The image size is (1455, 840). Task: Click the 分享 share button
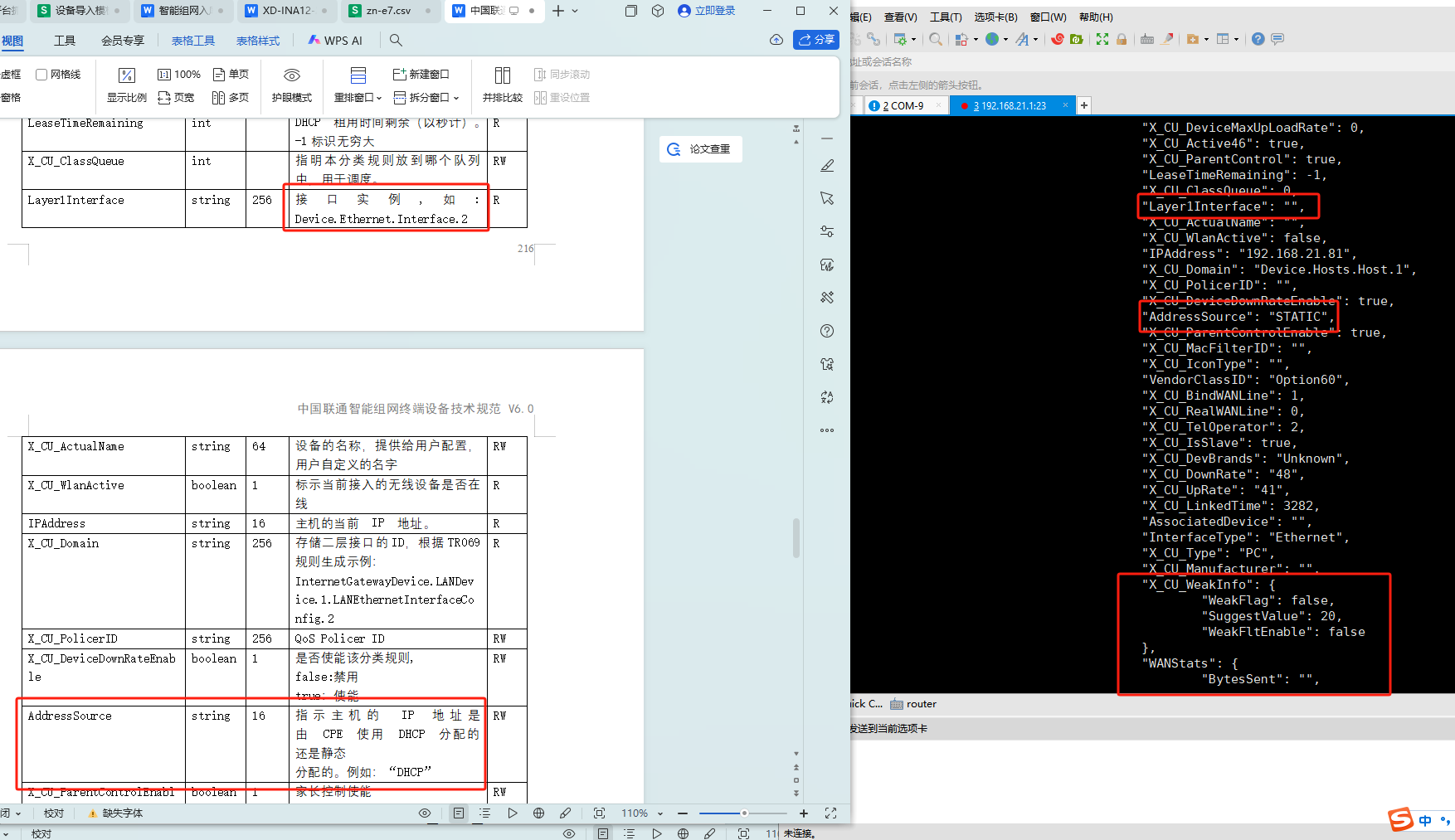click(x=816, y=40)
